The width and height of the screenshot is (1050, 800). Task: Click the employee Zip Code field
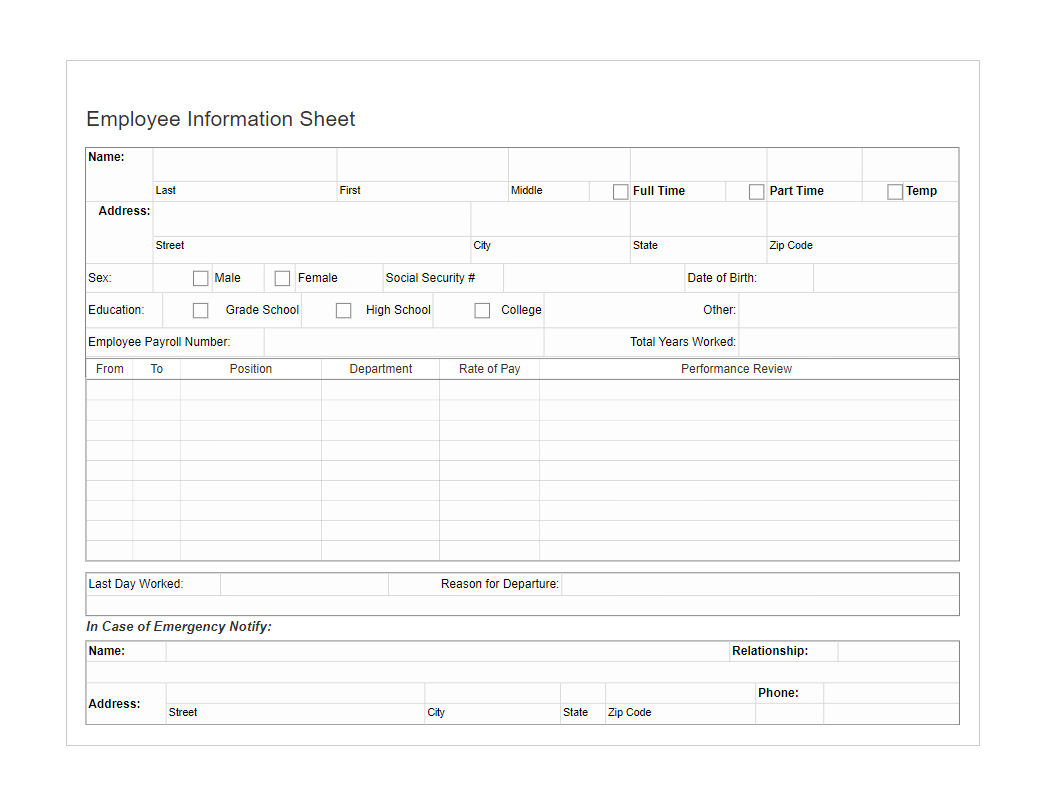pyautogui.click(x=862, y=220)
